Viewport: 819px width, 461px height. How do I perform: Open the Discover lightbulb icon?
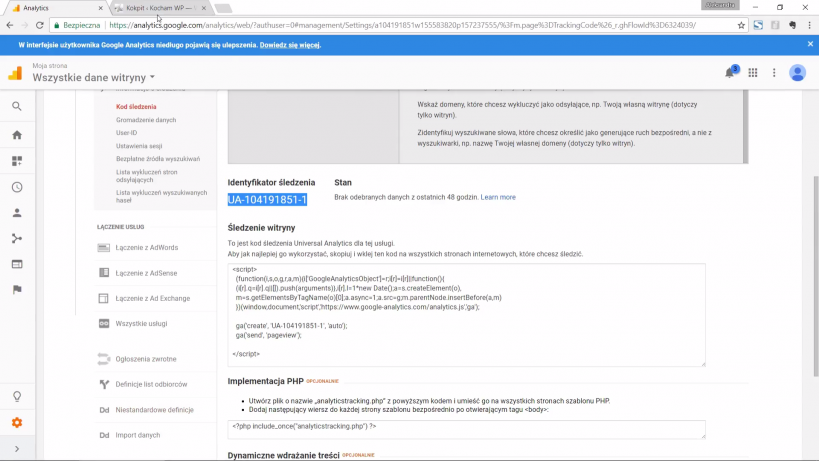(17, 397)
